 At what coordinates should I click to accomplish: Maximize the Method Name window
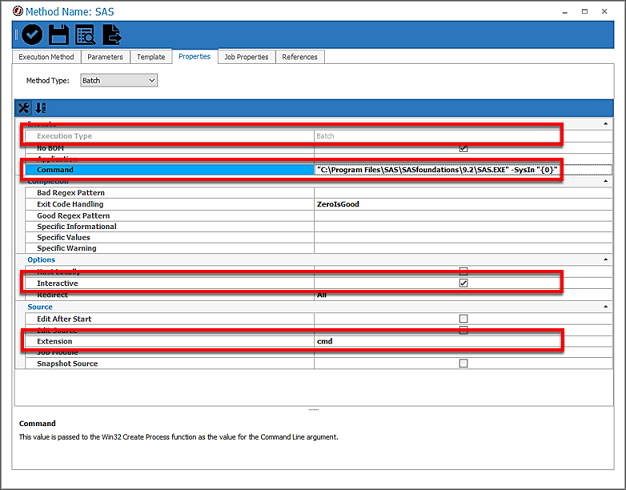tap(585, 12)
